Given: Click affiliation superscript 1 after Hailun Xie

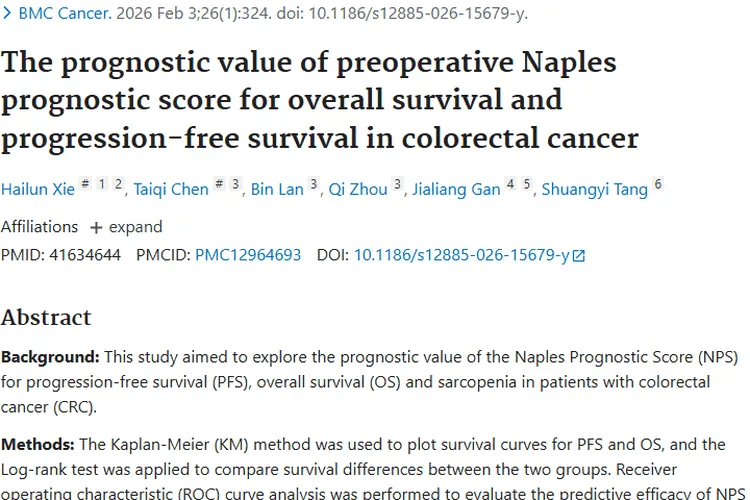Looking at the screenshot, I should point(103,184).
